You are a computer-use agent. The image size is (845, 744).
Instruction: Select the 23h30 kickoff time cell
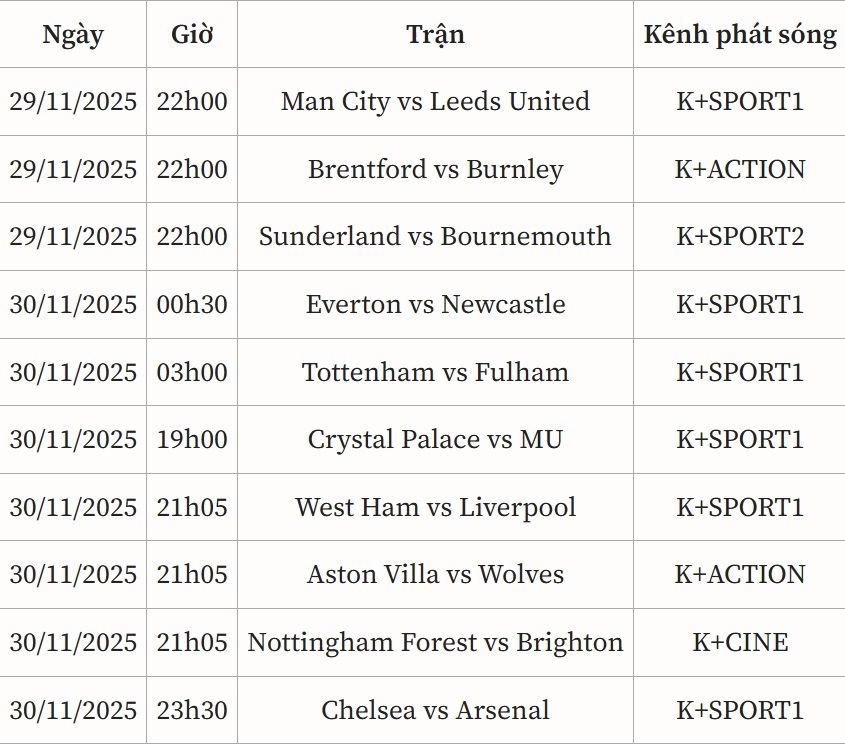click(x=192, y=711)
